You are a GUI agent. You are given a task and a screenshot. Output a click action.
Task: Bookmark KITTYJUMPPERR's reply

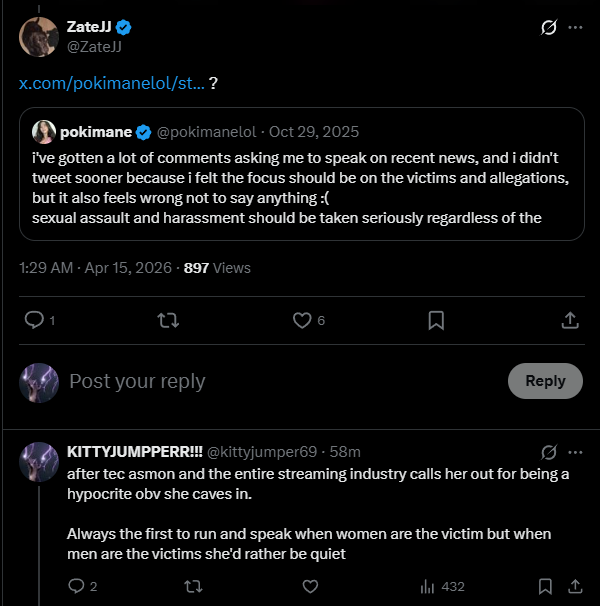545,586
